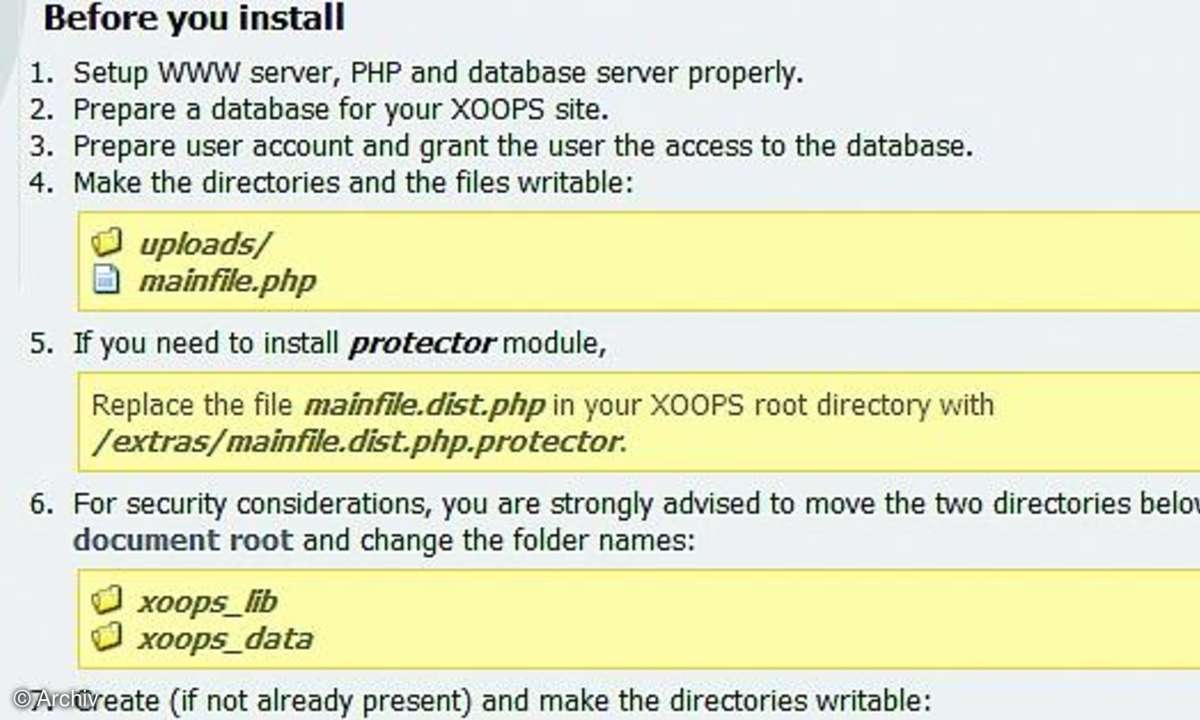Click the xoops_data directory name
The image size is (1200, 720).
tap(225, 639)
